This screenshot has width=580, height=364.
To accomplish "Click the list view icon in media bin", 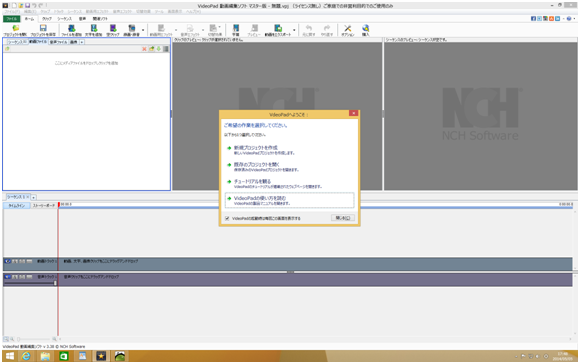I will coord(166,49).
